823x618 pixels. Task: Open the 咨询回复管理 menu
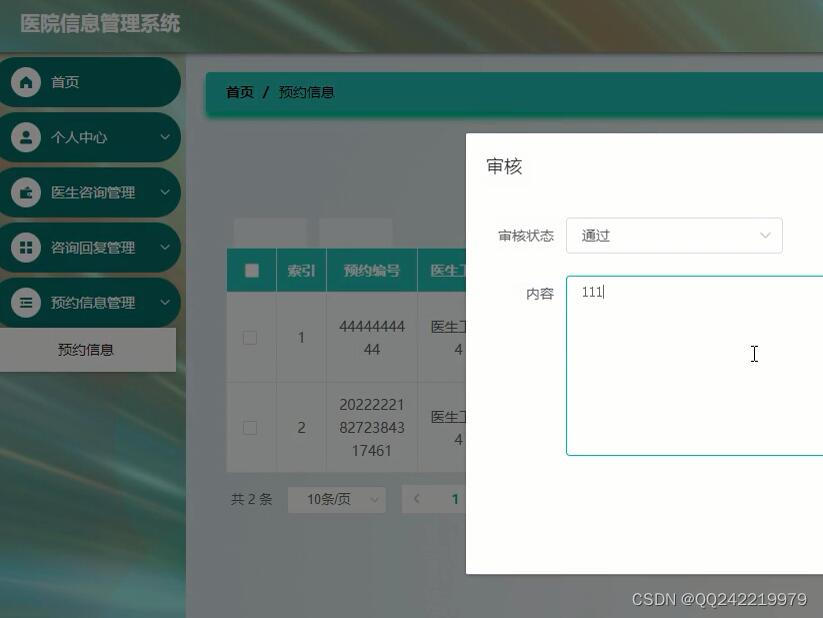(x=90, y=247)
